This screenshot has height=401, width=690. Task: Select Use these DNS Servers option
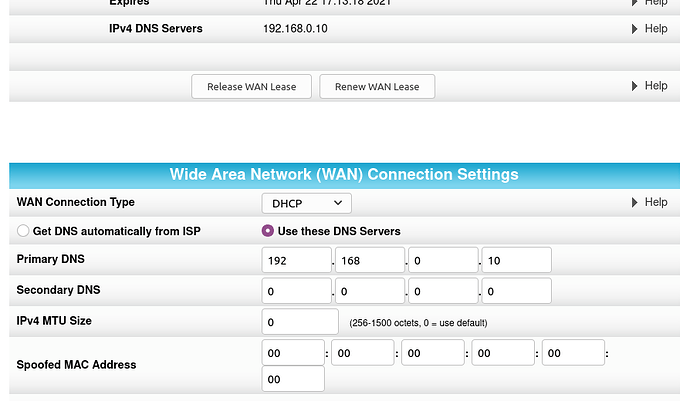[268, 231]
